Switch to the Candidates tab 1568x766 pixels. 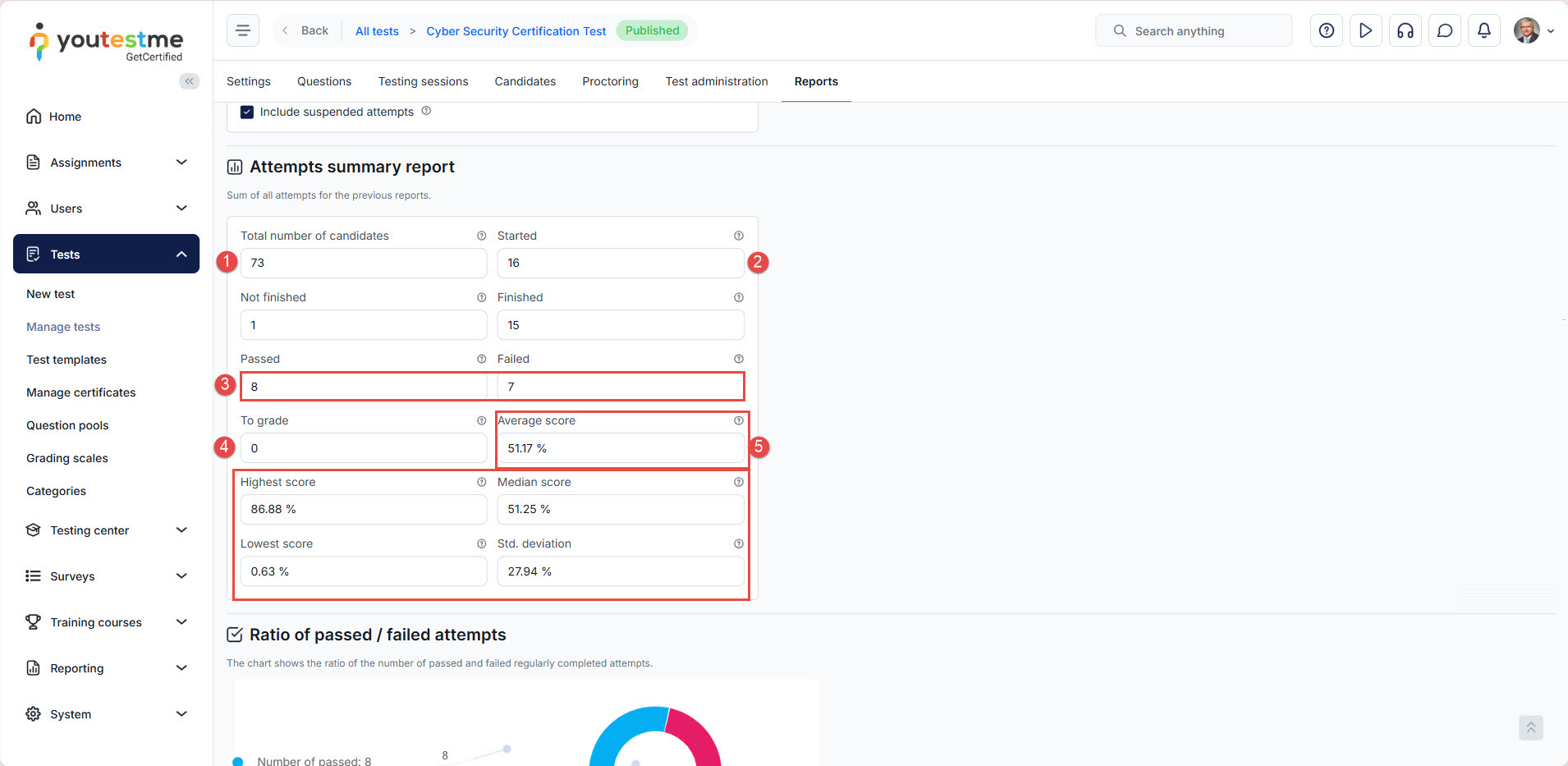tap(525, 81)
